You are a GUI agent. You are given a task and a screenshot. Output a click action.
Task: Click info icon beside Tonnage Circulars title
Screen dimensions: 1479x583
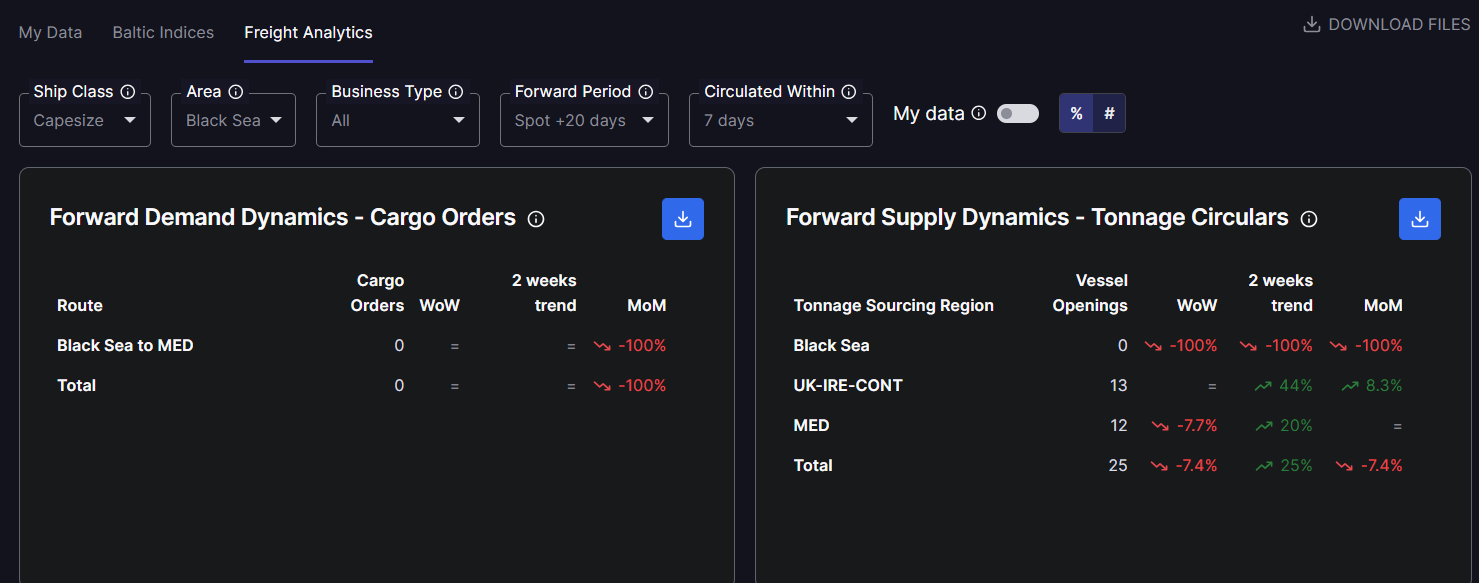(1309, 219)
